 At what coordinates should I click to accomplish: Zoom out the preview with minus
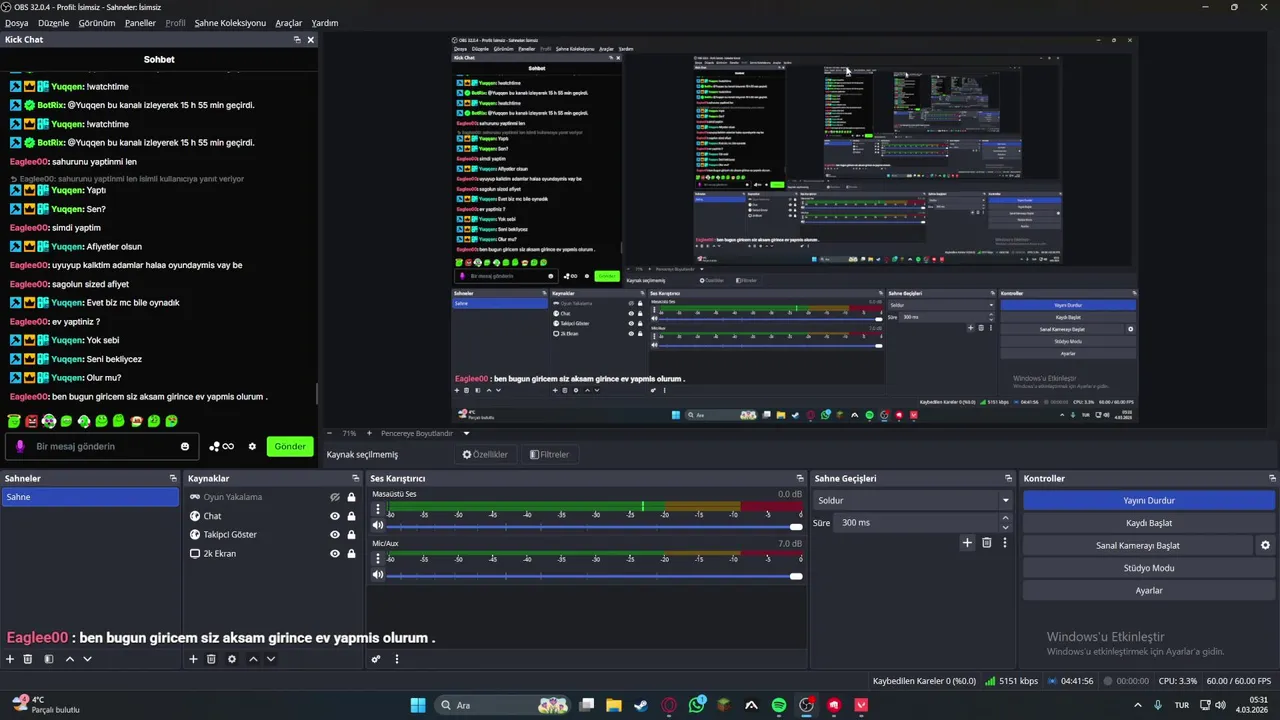tap(331, 434)
